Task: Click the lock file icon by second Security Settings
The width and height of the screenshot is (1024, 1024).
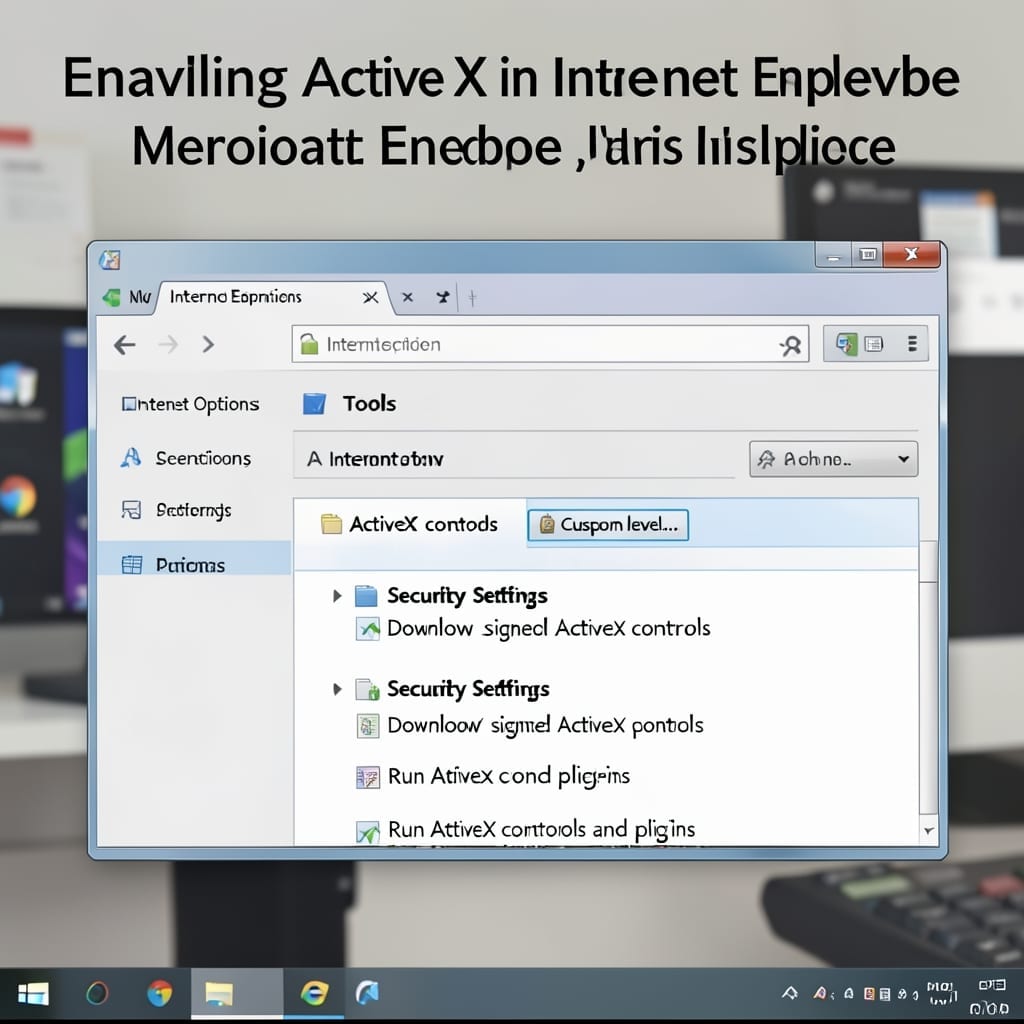Action: pos(368,689)
